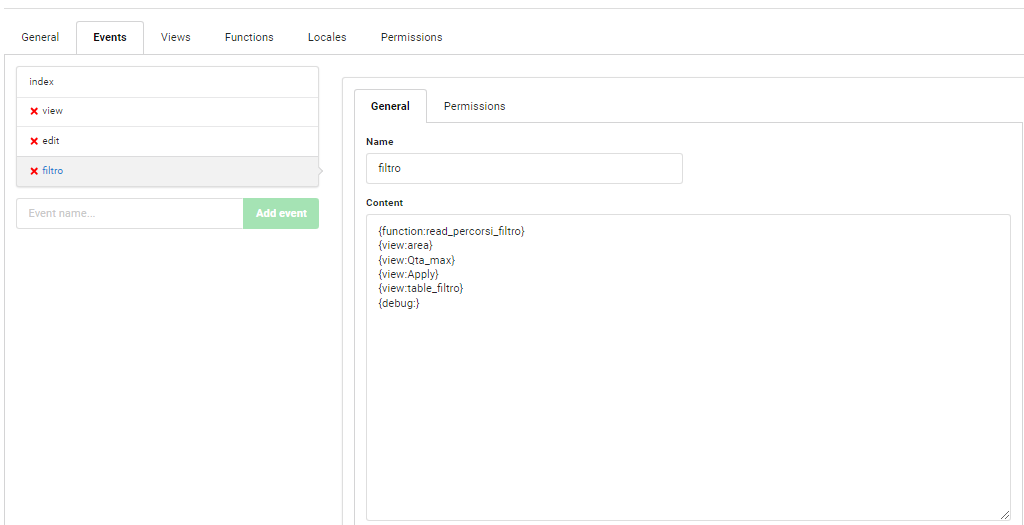Switch to the Events tab
1024x525 pixels.
[110, 37]
